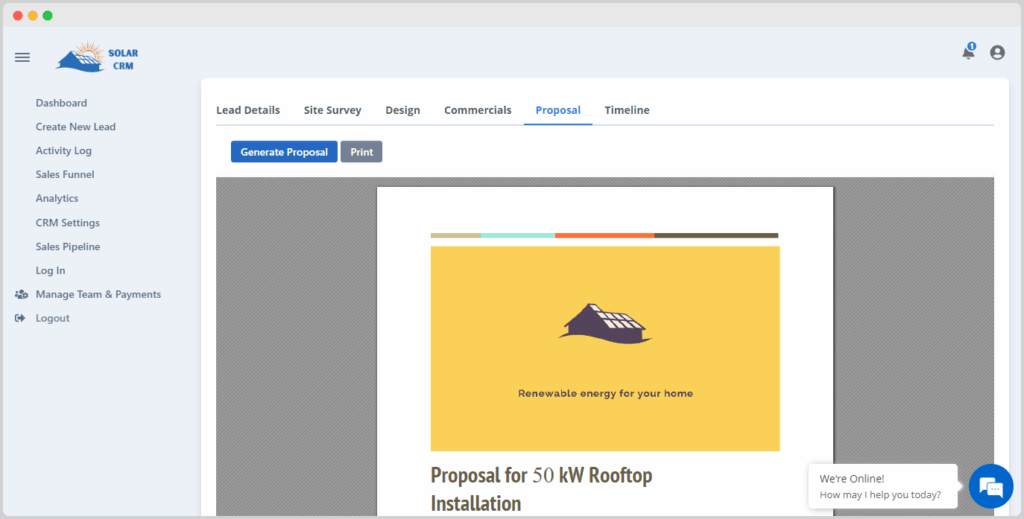The height and width of the screenshot is (519, 1024).
Task: Click the red close window button
Action: point(18,16)
